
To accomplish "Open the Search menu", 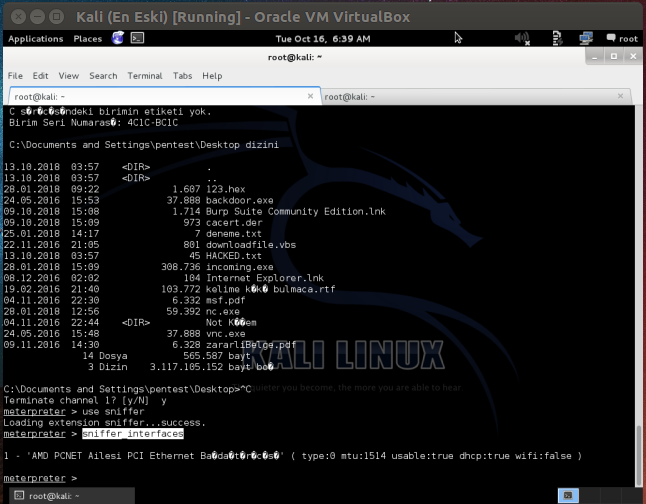I will (103, 76).
